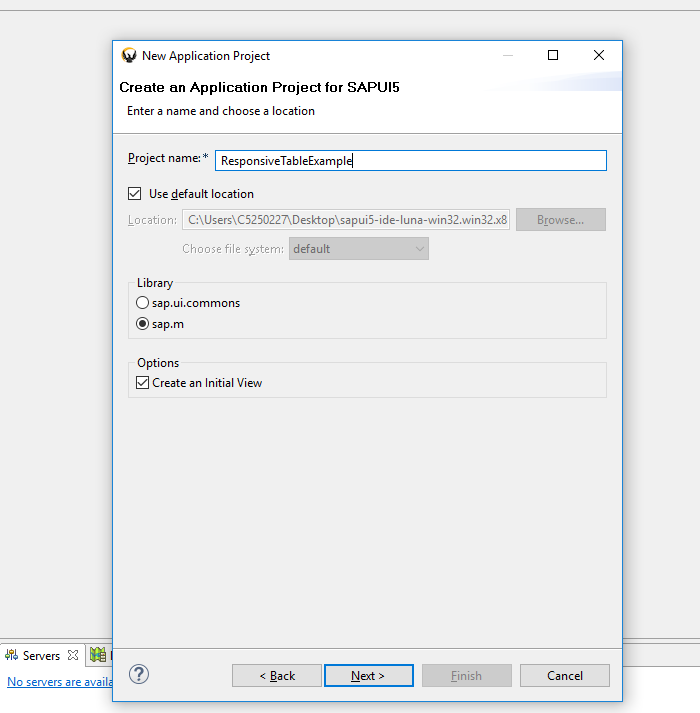The height and width of the screenshot is (713, 700).
Task: Click the Back button
Action: [277, 676]
